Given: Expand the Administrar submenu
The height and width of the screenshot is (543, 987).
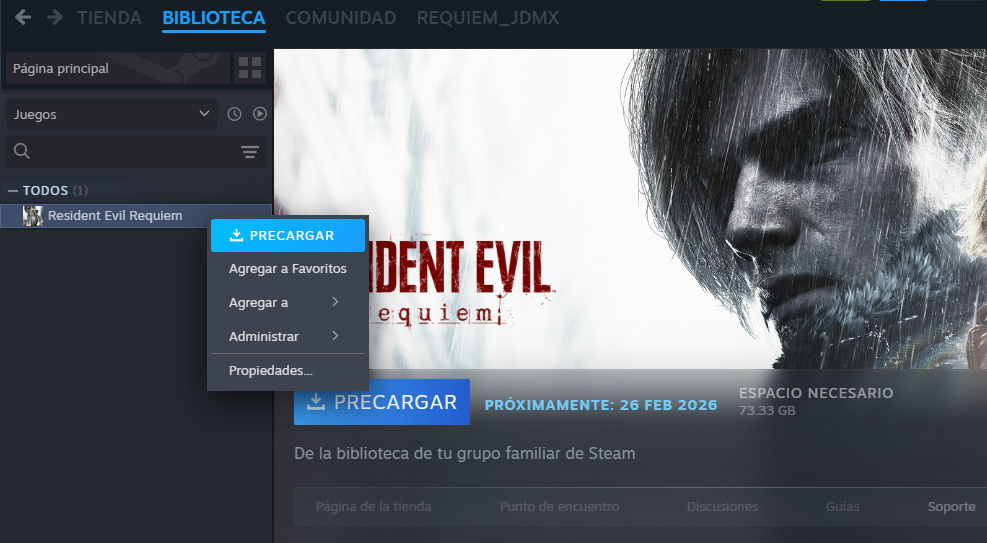Looking at the screenshot, I should (x=284, y=336).
